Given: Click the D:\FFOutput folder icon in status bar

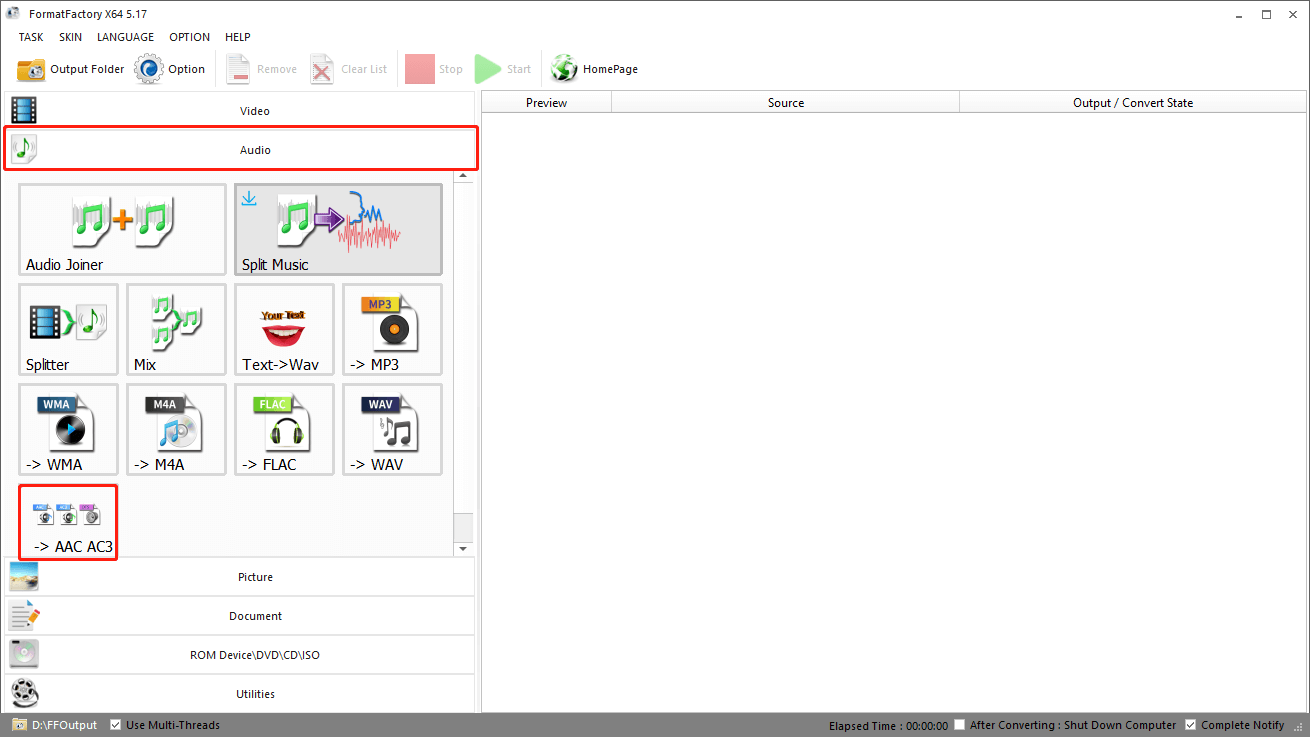Looking at the screenshot, I should click(x=19, y=725).
